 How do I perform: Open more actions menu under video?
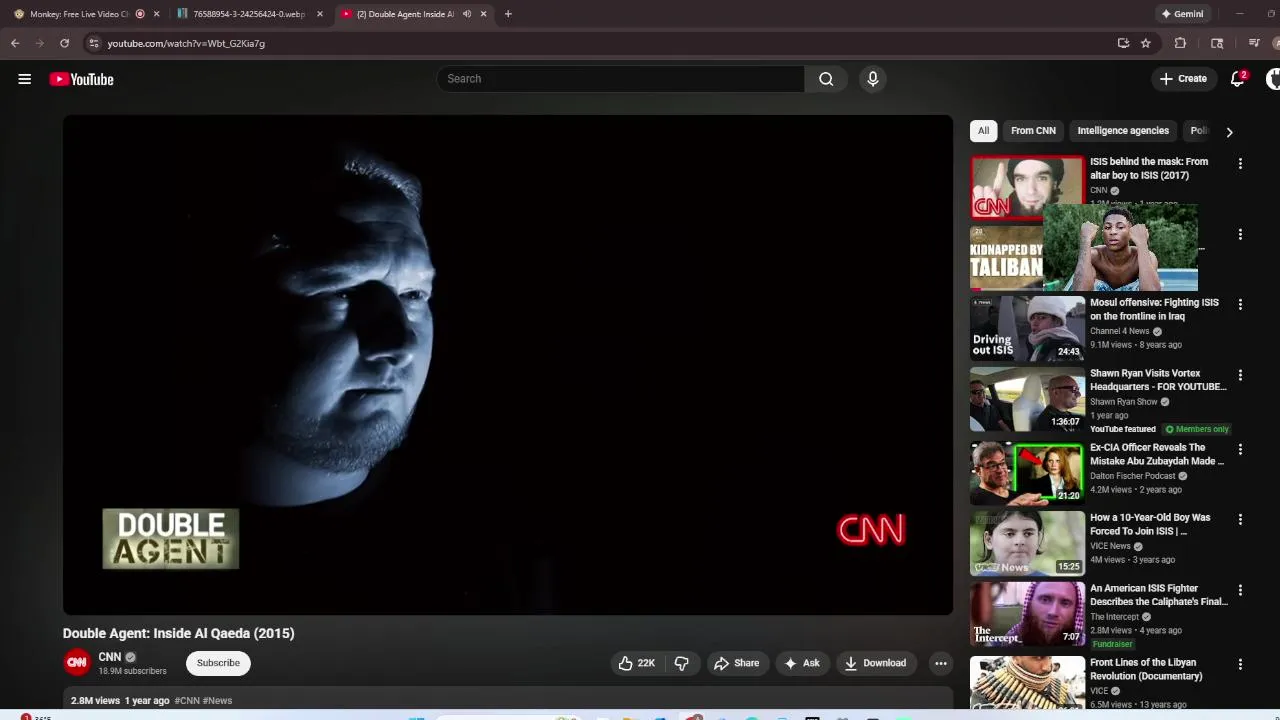(941, 663)
